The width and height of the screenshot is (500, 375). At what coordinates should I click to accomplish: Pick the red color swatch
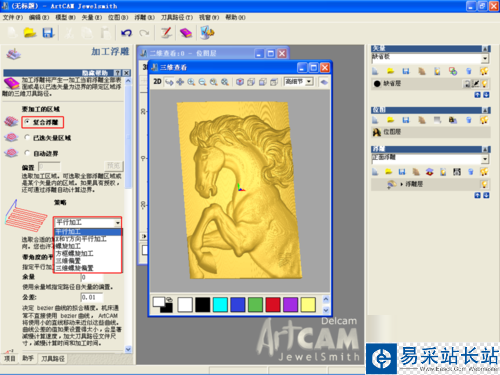tap(273, 305)
